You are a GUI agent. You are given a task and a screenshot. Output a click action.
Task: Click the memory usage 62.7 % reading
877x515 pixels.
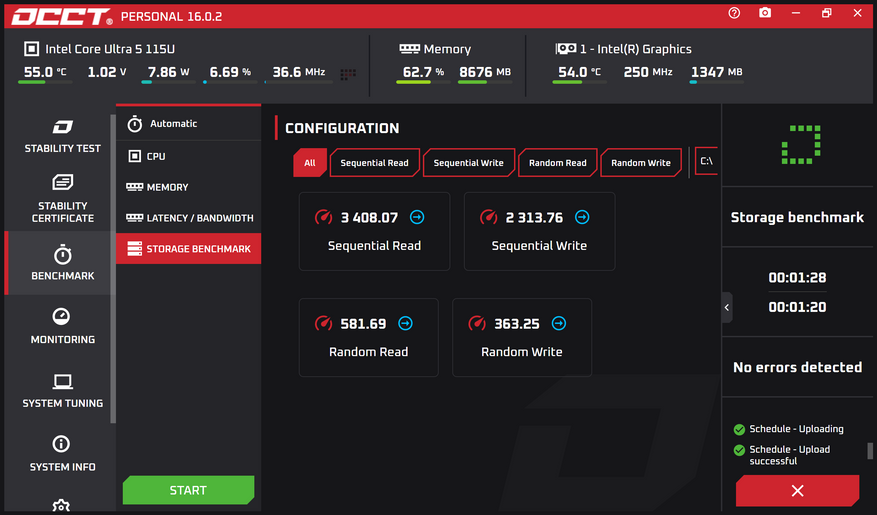(423, 72)
